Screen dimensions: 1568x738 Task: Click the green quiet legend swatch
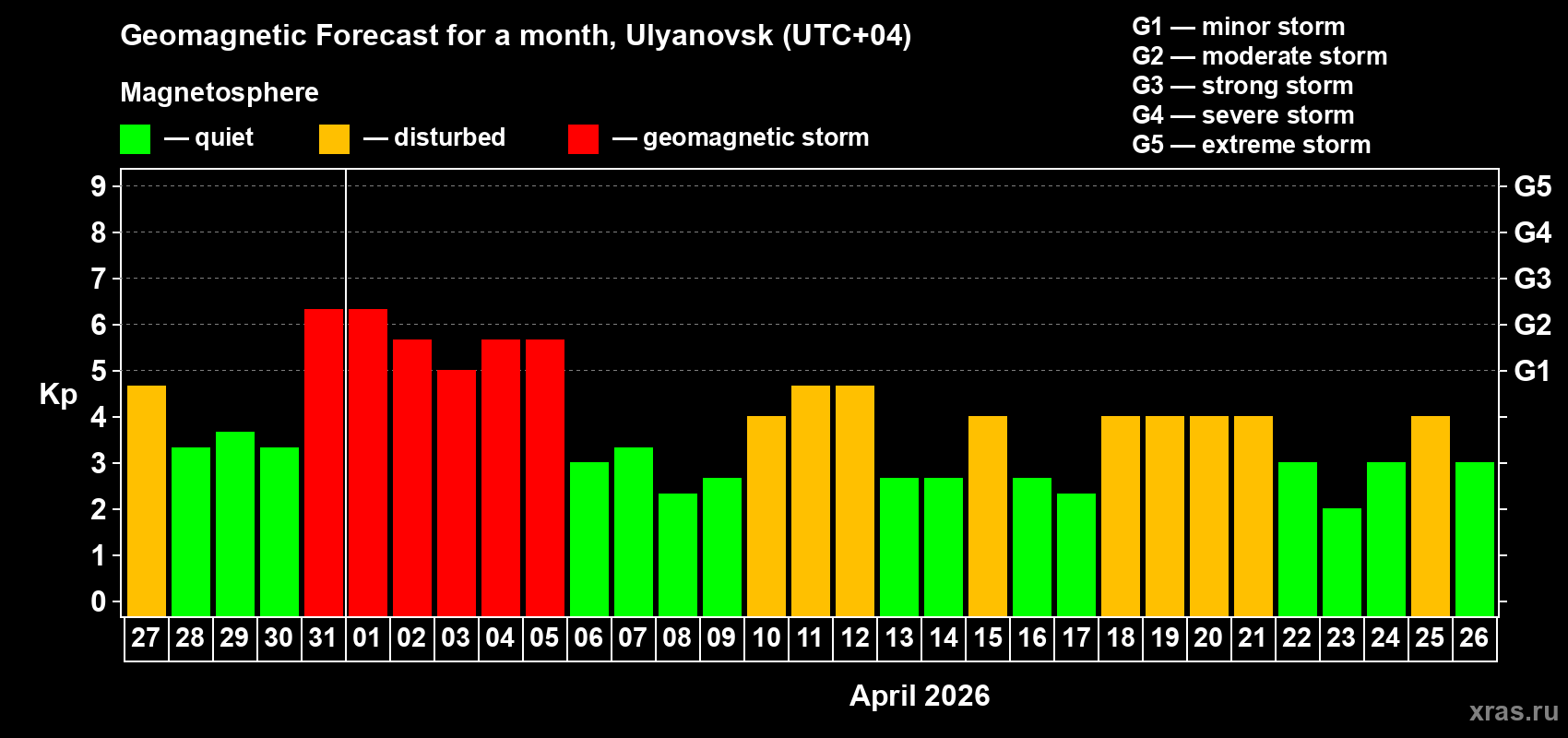[x=135, y=139]
